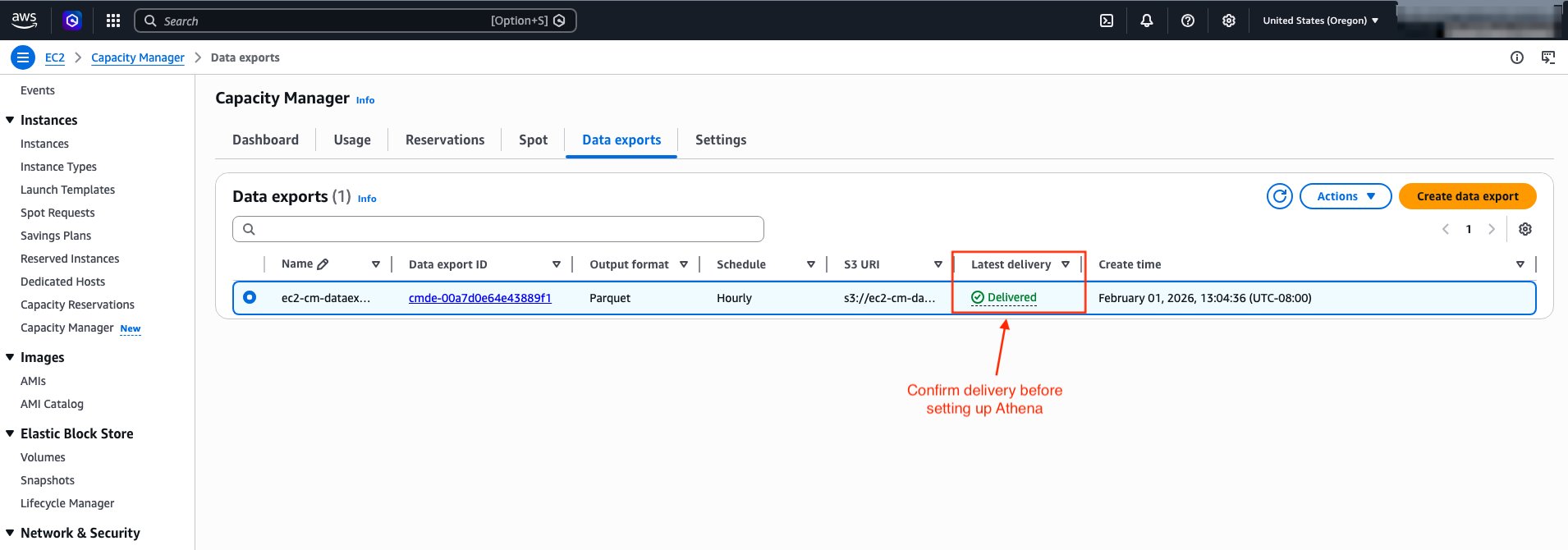The image size is (1568, 550).
Task: Go to EC2 breadcrumb link
Action: point(54,57)
